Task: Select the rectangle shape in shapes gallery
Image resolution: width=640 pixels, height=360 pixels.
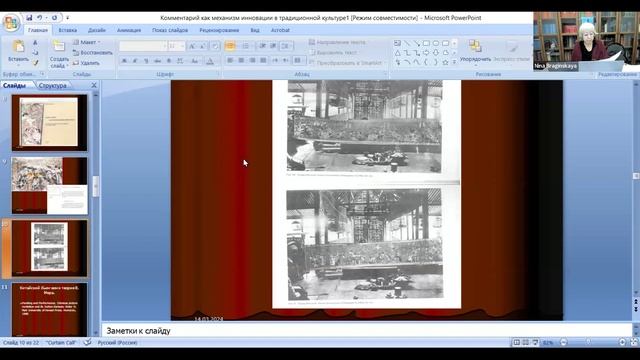Action: (426, 43)
